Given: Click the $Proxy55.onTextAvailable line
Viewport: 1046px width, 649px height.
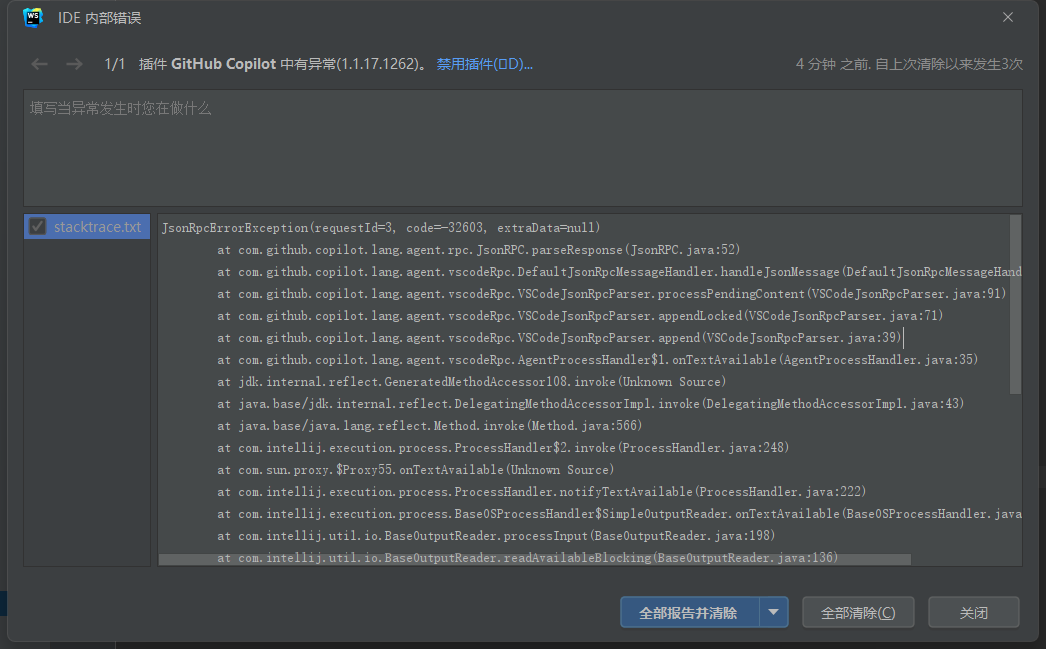Looking at the screenshot, I should [415, 470].
